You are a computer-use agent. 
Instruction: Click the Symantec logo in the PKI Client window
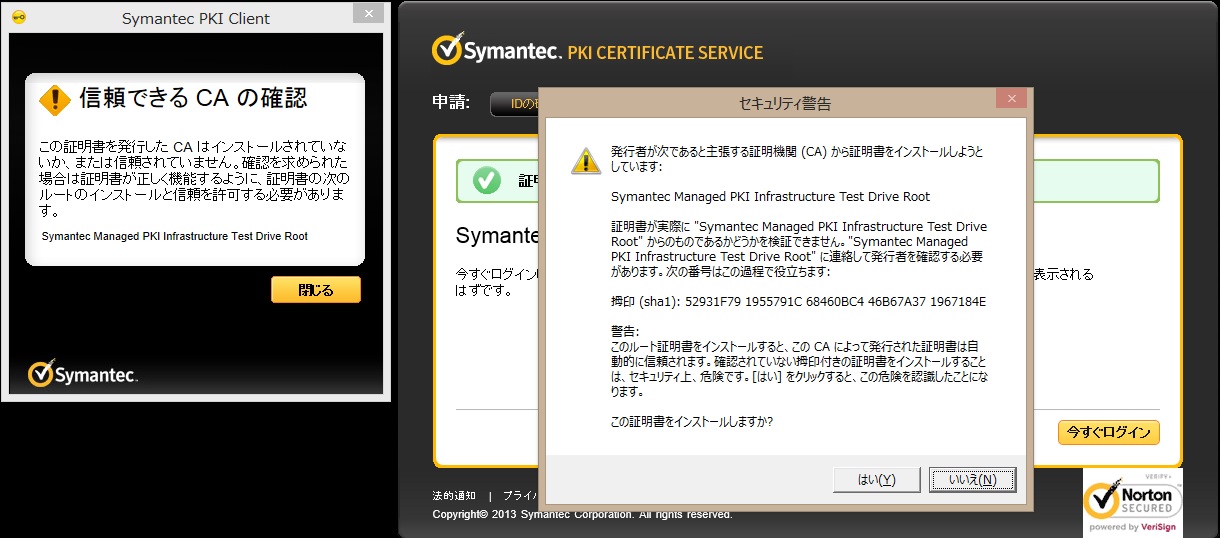pyautogui.click(x=83, y=375)
